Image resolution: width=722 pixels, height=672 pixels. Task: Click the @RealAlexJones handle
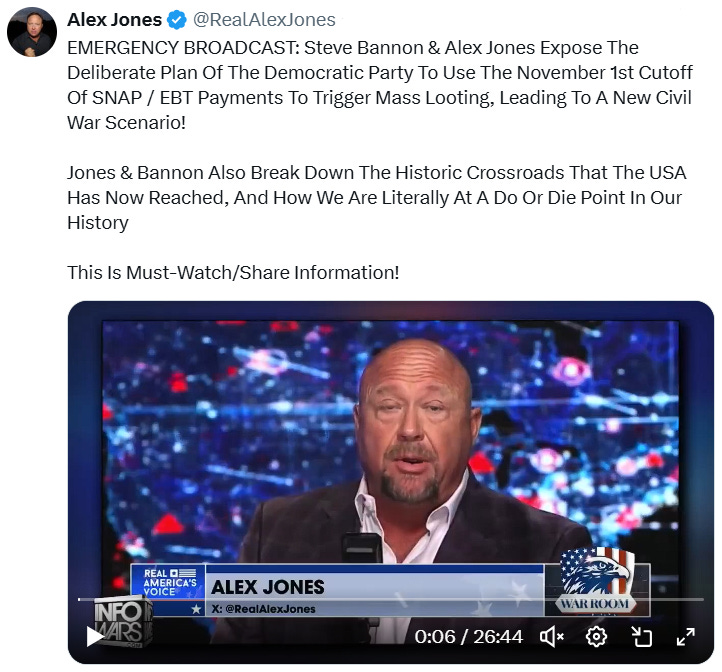264,20
